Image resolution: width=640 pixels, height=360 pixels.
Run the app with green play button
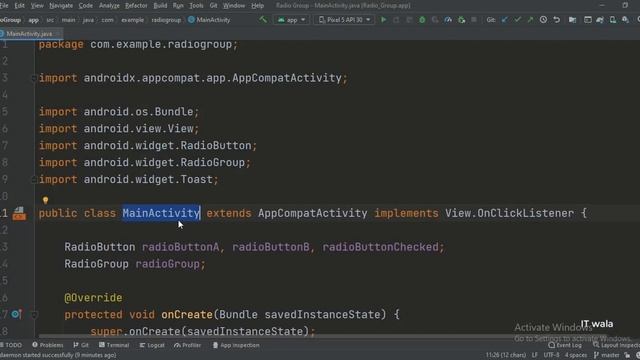tap(383, 20)
